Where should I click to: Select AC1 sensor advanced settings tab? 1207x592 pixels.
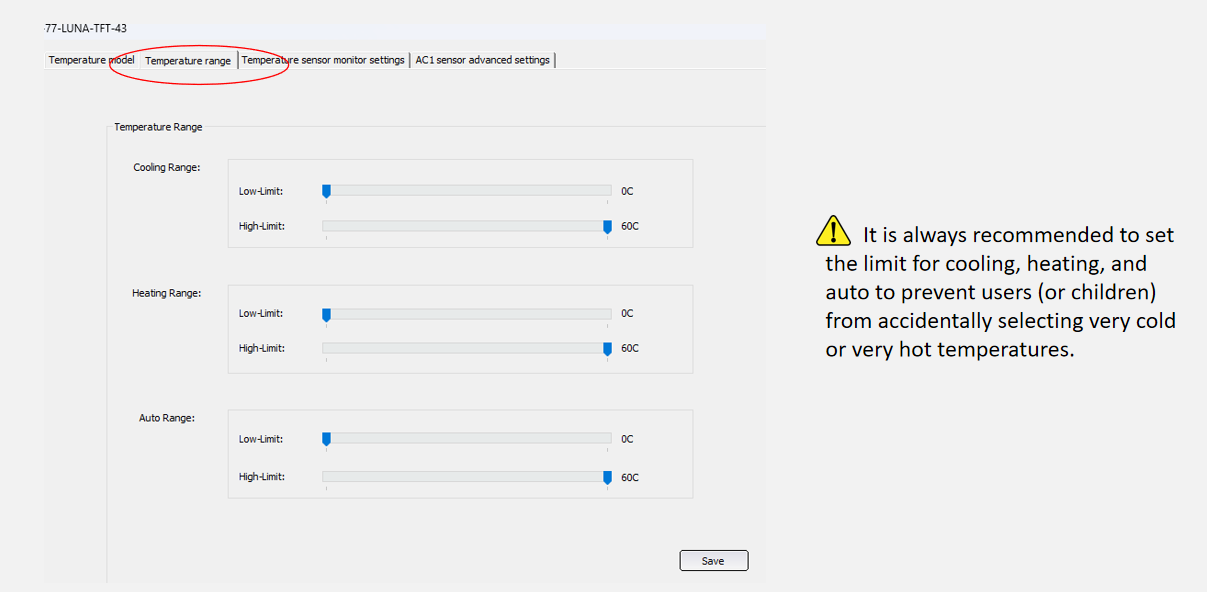[483, 60]
